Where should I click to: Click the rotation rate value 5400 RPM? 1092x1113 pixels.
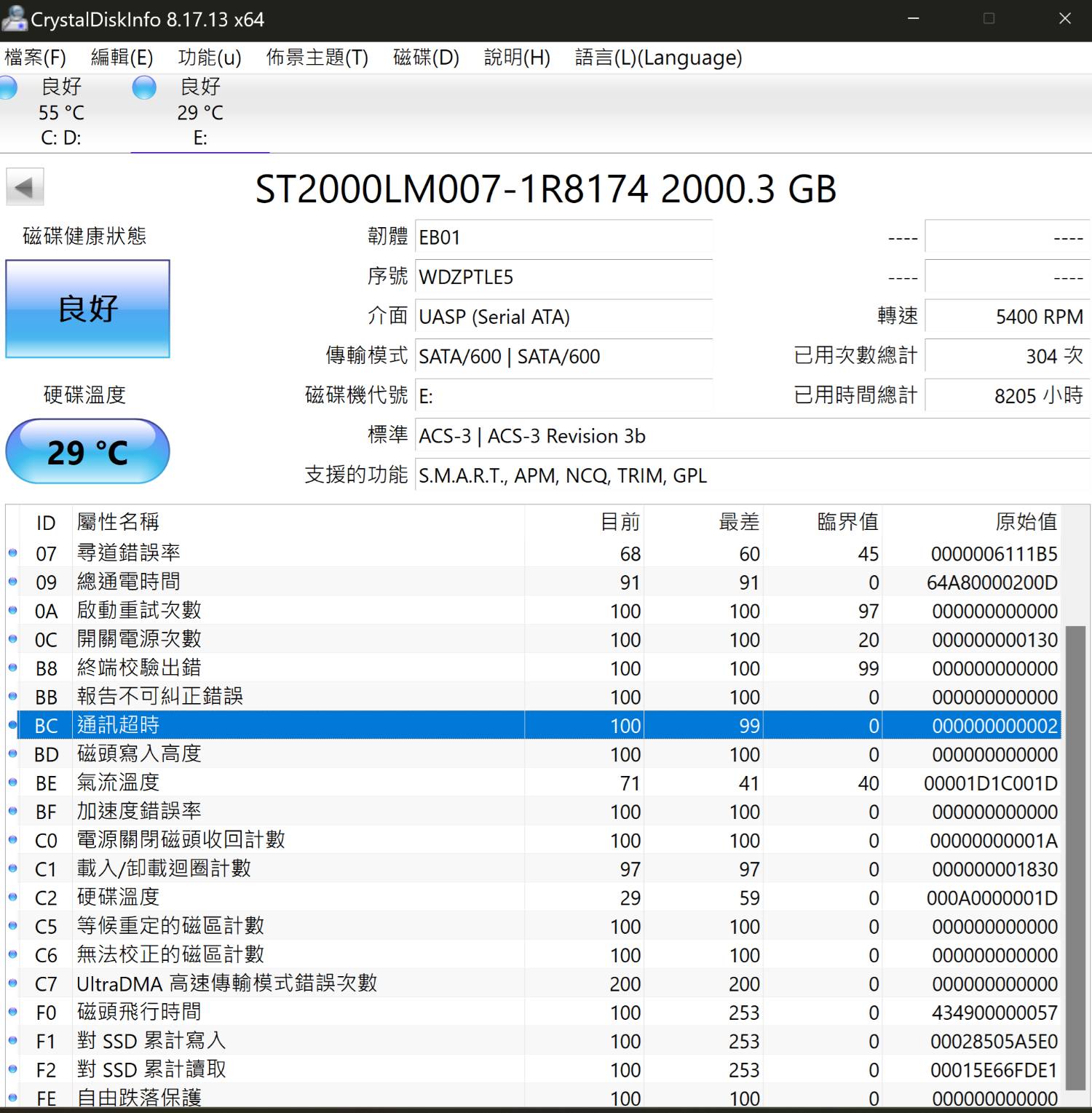(1008, 317)
